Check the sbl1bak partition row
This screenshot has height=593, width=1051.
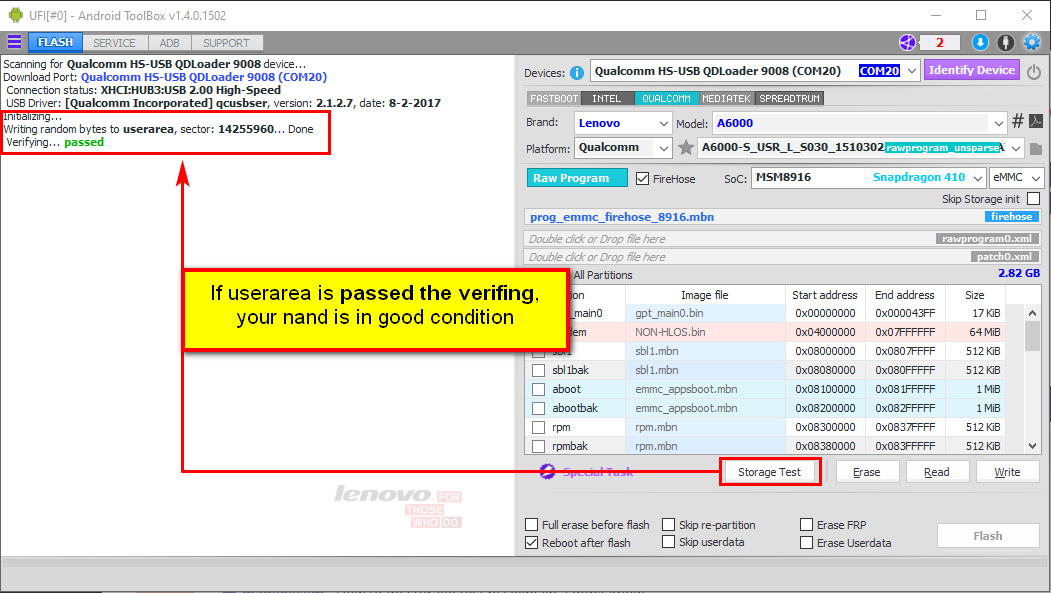[538, 370]
